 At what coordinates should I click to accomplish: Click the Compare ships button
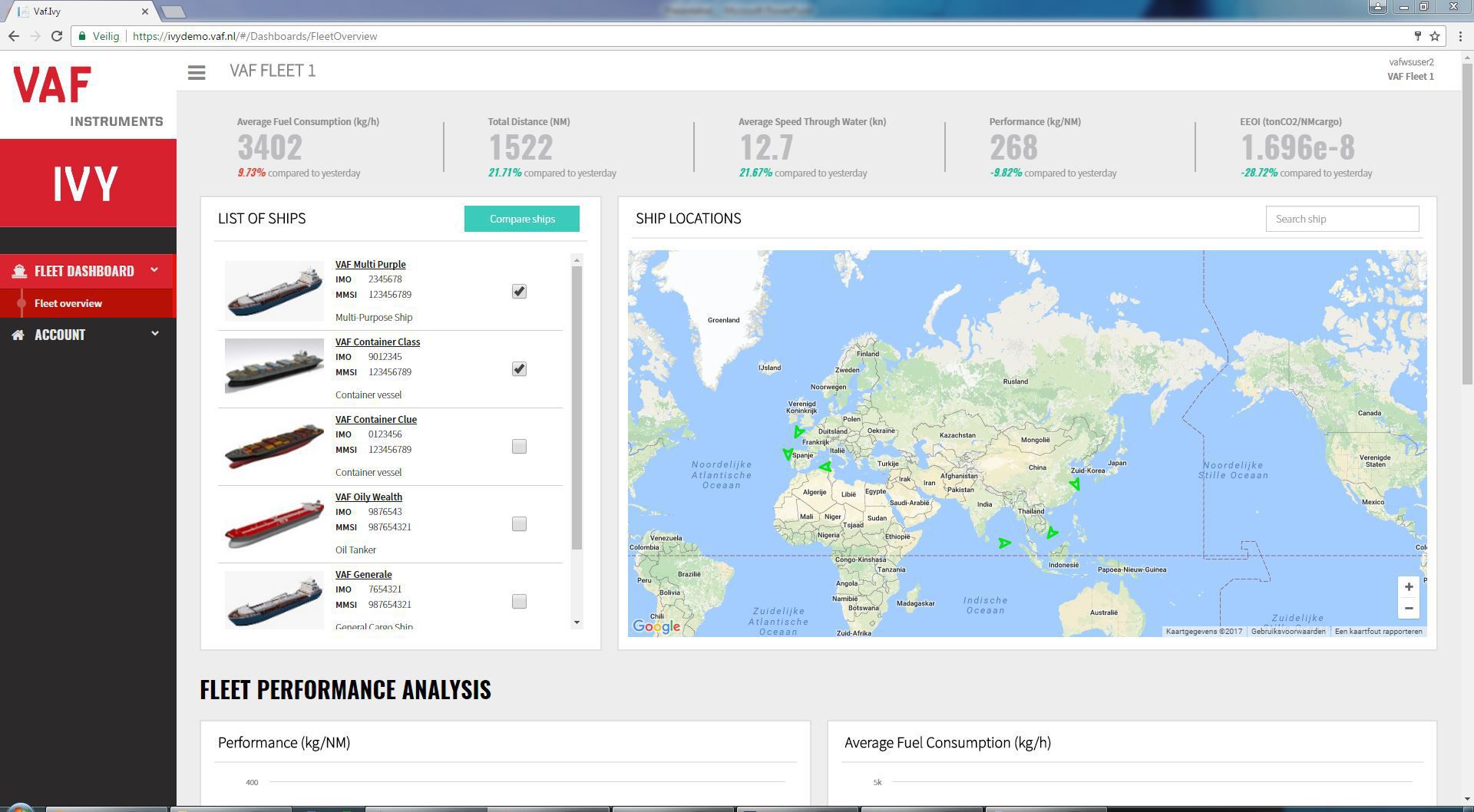coord(522,219)
